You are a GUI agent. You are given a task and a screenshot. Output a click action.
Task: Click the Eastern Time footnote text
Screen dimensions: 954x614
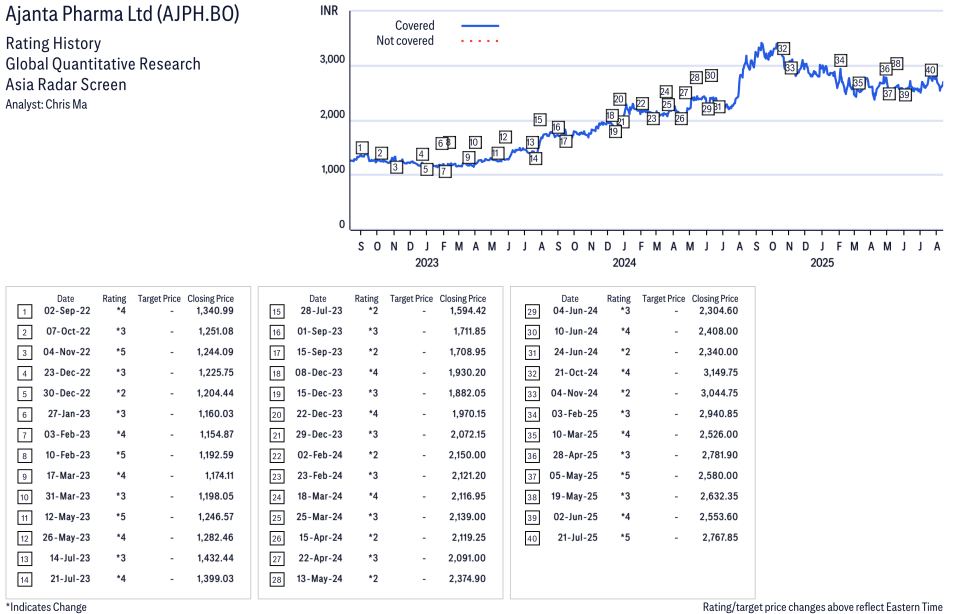[823, 607]
